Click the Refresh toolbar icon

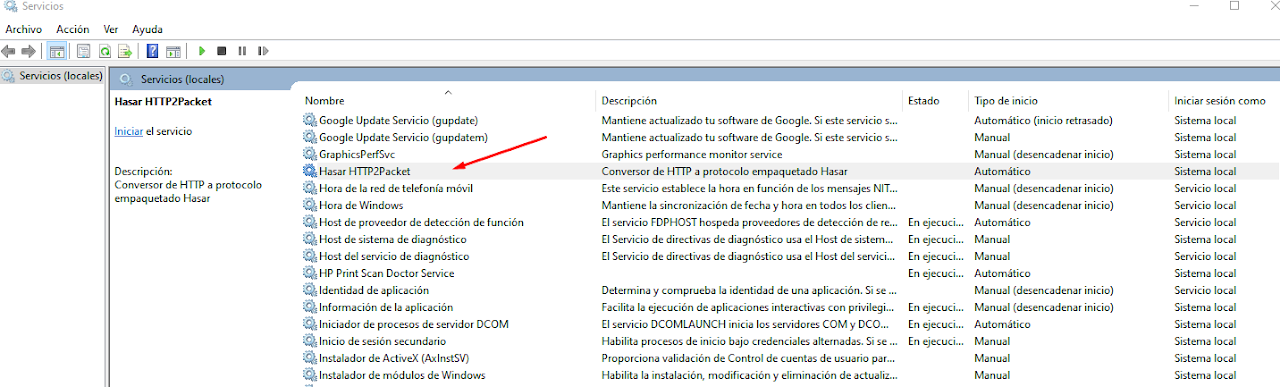coord(104,51)
